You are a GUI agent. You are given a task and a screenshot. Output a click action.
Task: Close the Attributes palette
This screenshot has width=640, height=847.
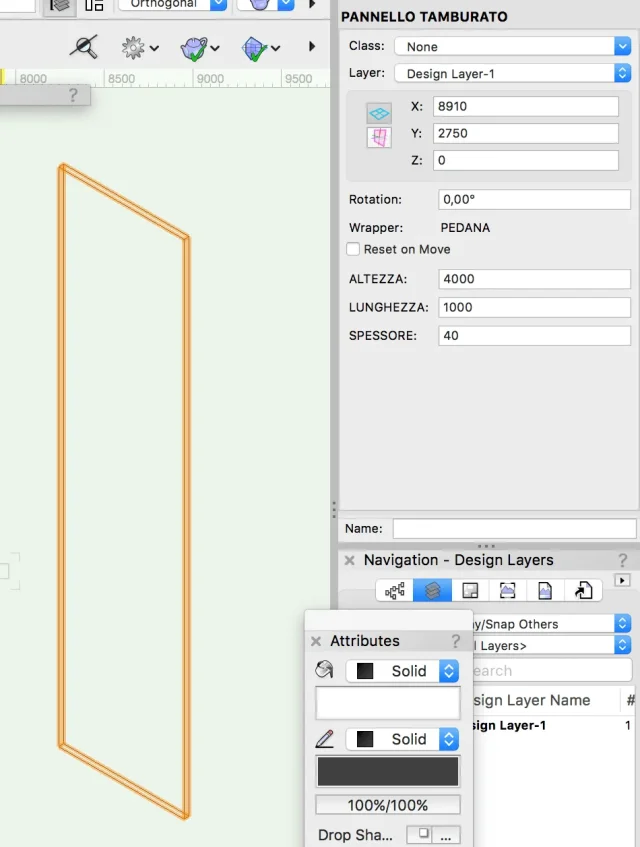(x=316, y=641)
